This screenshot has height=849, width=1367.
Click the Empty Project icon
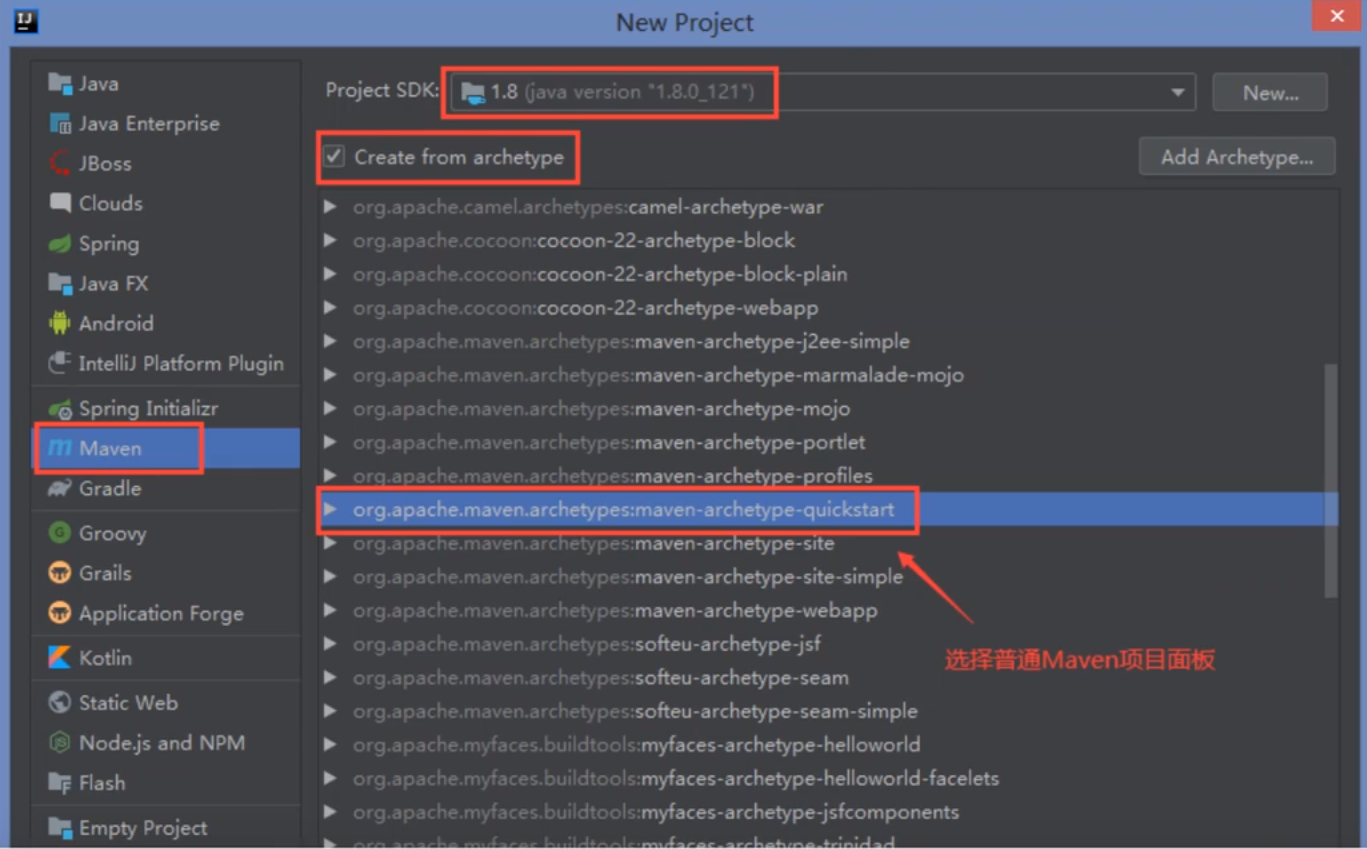[60, 828]
